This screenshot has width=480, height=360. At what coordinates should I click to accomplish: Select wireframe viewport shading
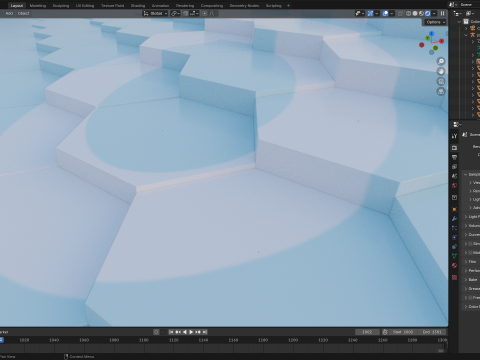(408, 13)
